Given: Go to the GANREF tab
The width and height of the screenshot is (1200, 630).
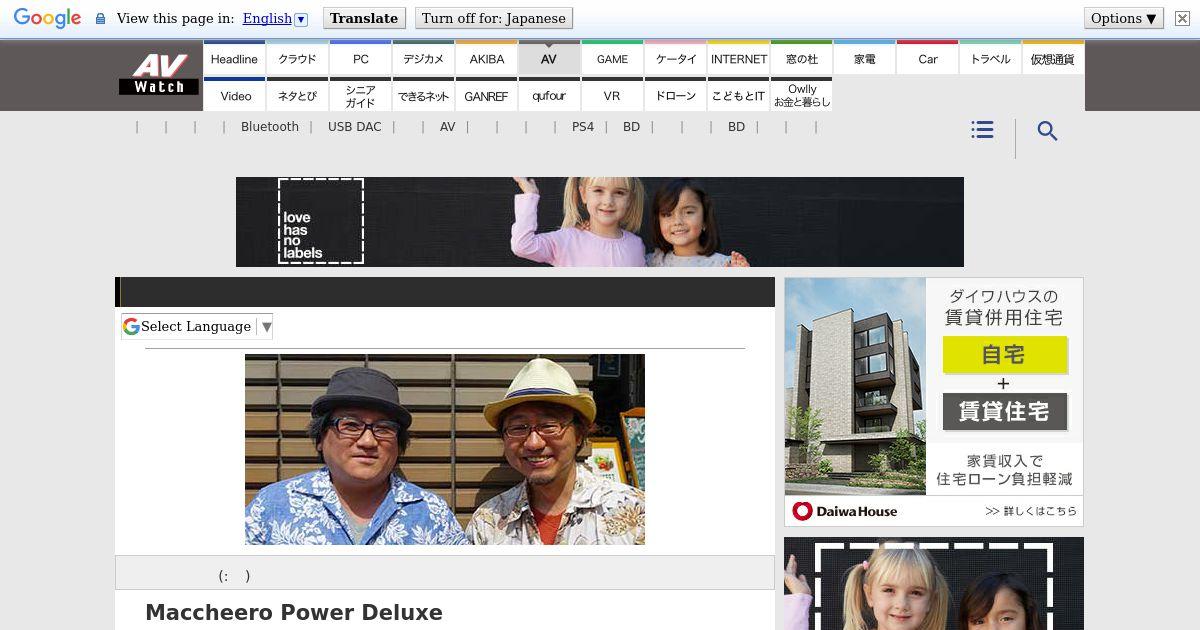Looking at the screenshot, I should [x=486, y=95].
